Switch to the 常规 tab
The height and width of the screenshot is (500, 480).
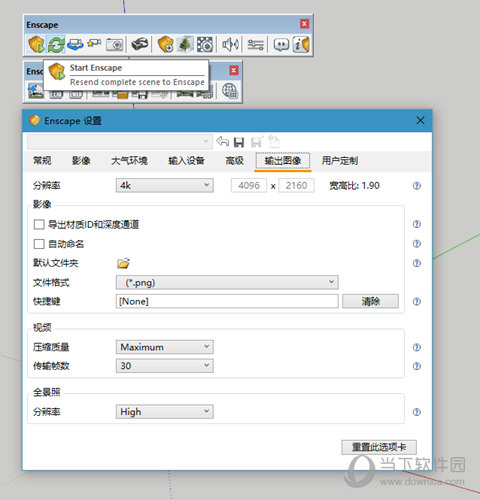[42, 161]
